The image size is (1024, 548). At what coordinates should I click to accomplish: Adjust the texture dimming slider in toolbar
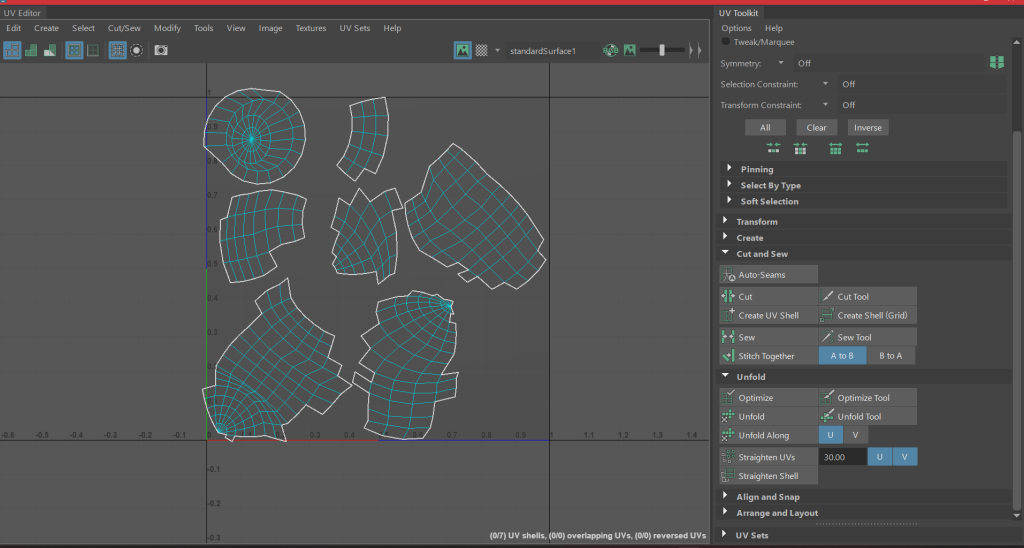pyautogui.click(x=662, y=50)
